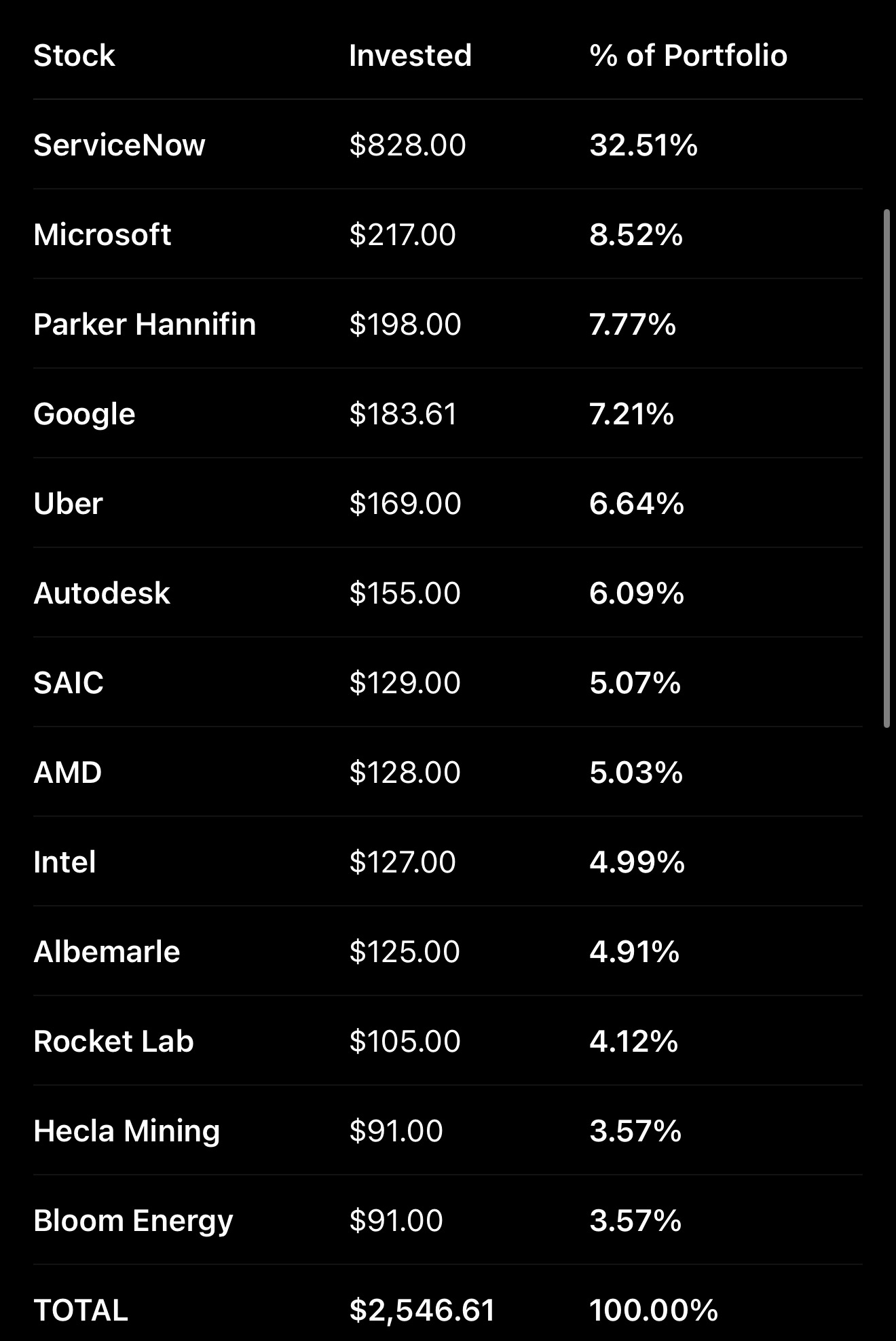896x1341 pixels.
Task: Select the Bloom Energy row
Action: point(448,1220)
